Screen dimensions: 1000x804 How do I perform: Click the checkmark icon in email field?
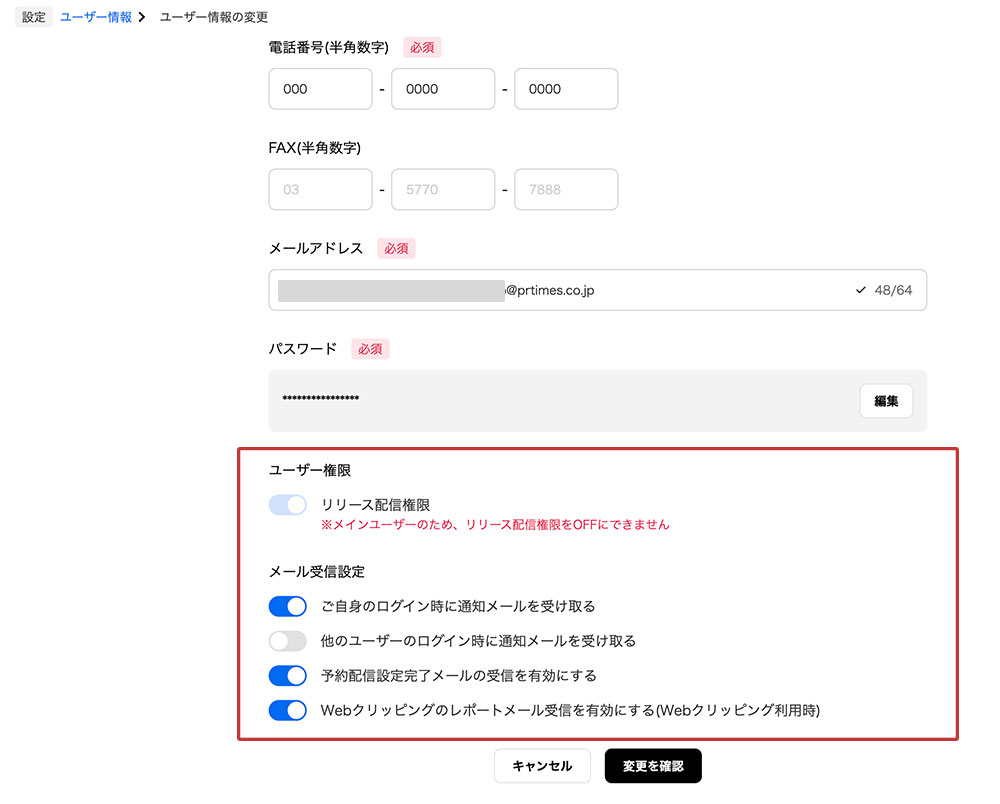[860, 290]
